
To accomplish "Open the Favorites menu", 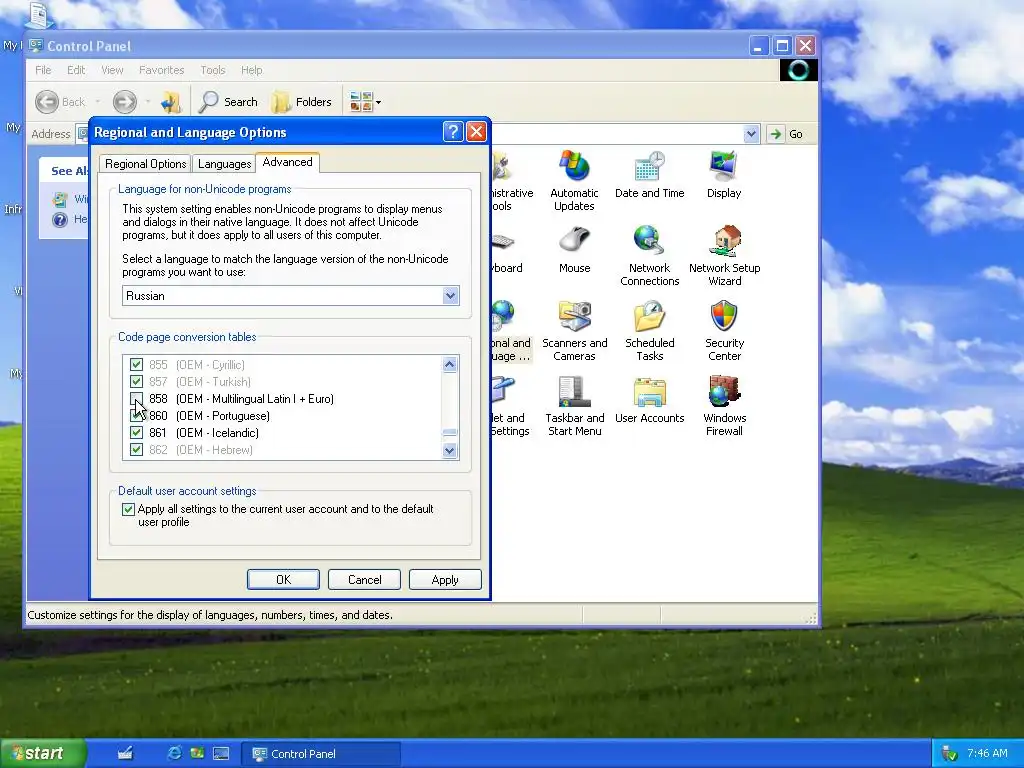I will [x=161, y=70].
